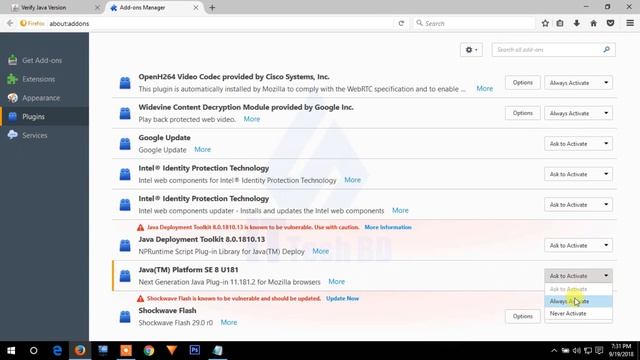Viewport: 640px width, 360px height.
Task: Open Photoshop from taskbar
Action: click(195, 351)
